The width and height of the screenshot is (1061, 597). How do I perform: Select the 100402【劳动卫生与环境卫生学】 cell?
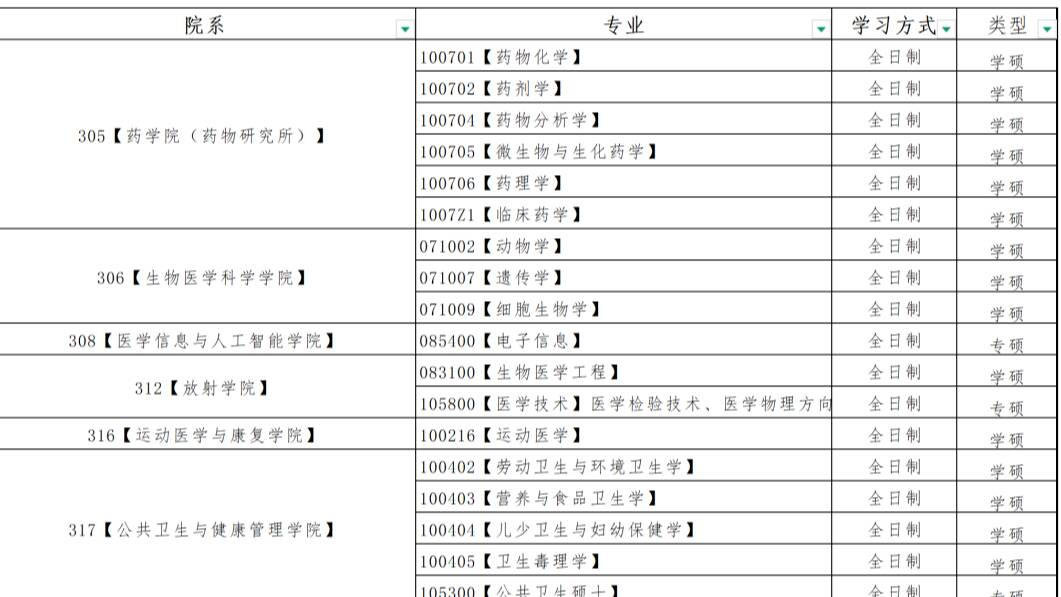[623, 466]
